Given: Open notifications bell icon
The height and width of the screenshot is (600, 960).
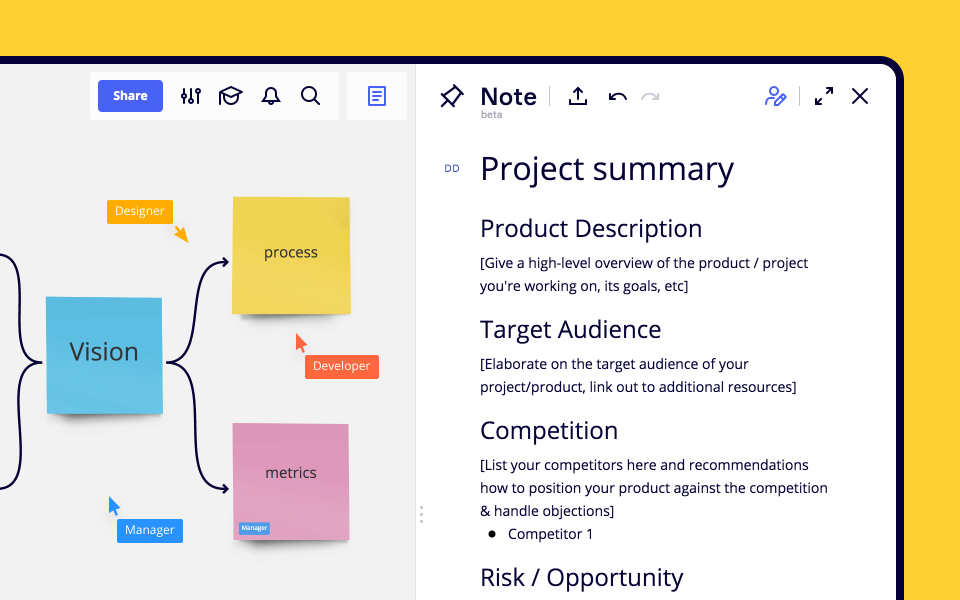Looking at the screenshot, I should [x=271, y=96].
